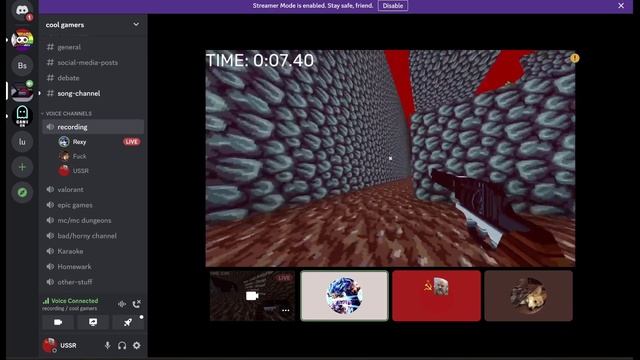Viewport: 640px width, 360px height.
Task: Start an activity rocket button
Action: tap(128, 322)
